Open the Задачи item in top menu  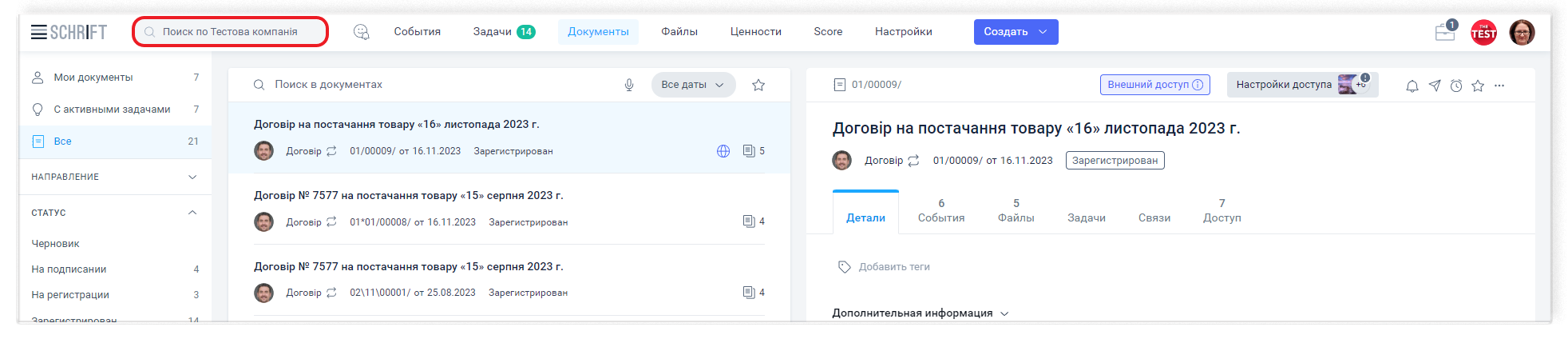503,32
